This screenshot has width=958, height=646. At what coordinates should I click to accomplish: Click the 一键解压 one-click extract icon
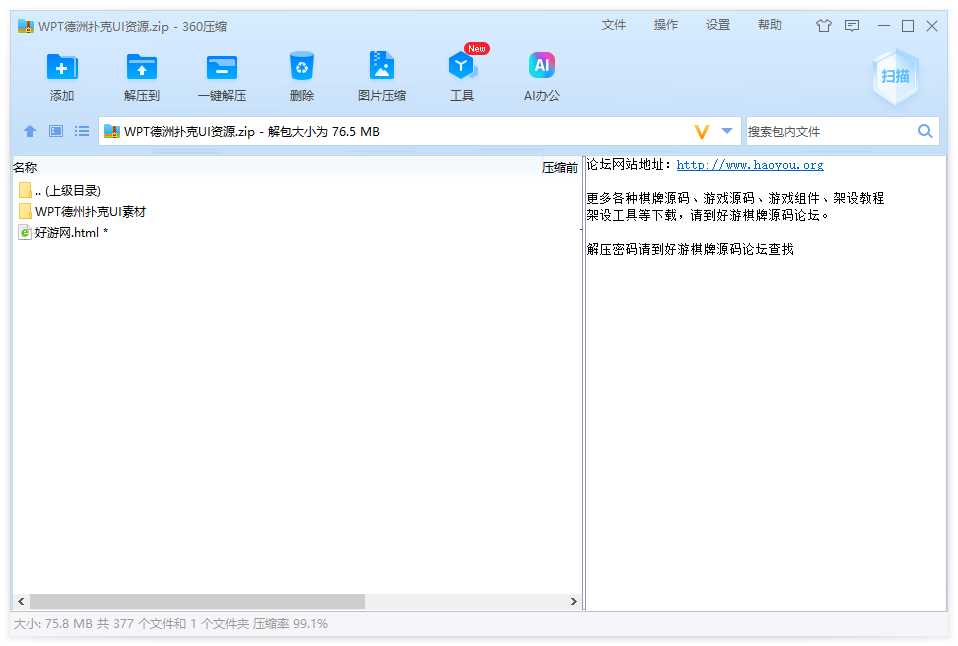click(222, 67)
